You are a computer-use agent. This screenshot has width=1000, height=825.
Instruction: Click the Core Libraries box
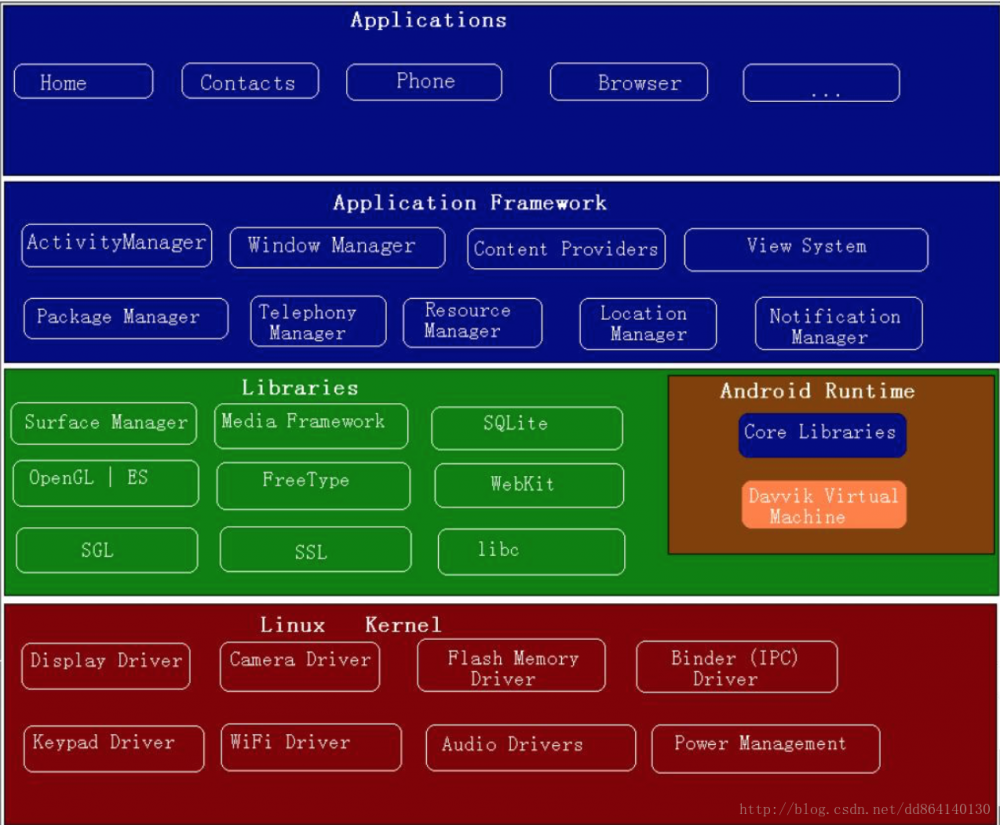pos(822,434)
